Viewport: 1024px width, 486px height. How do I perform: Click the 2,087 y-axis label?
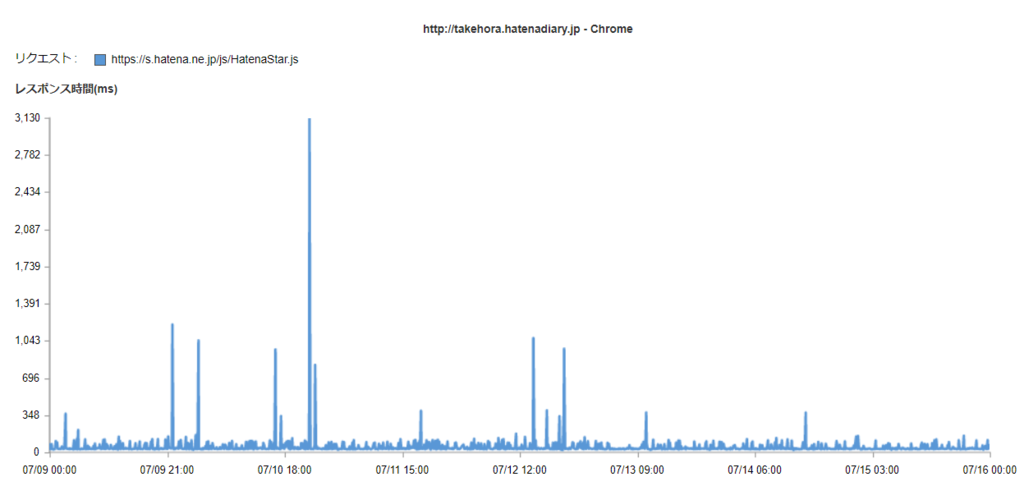28,230
